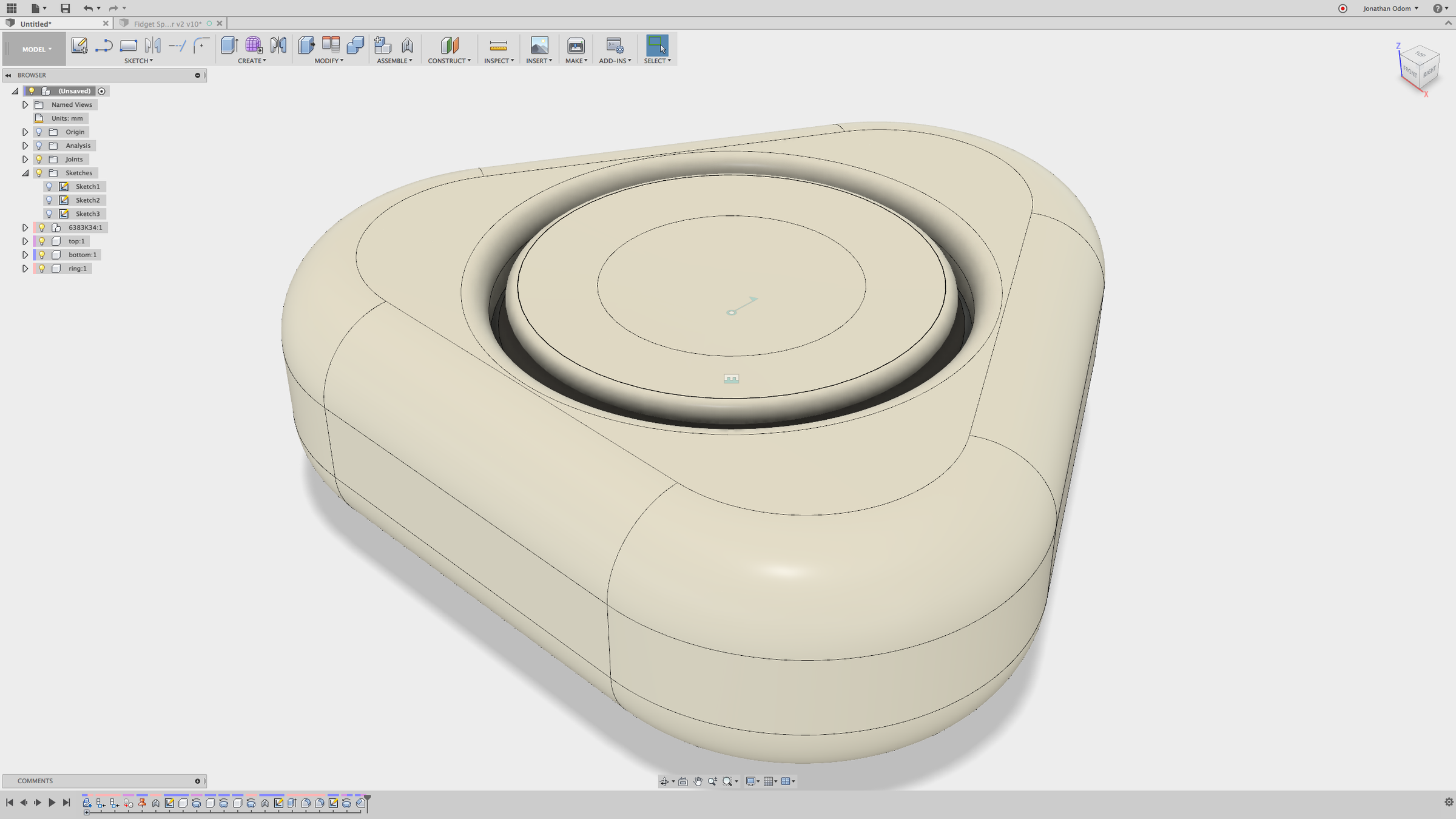This screenshot has height=819, width=1456.
Task: Select the Pan hand tool icon
Action: pyautogui.click(x=698, y=781)
